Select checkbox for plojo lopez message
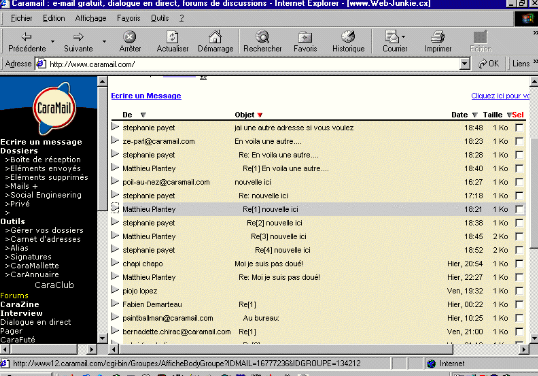Image resolution: width=538 pixels, height=376 pixels. pos(519,291)
